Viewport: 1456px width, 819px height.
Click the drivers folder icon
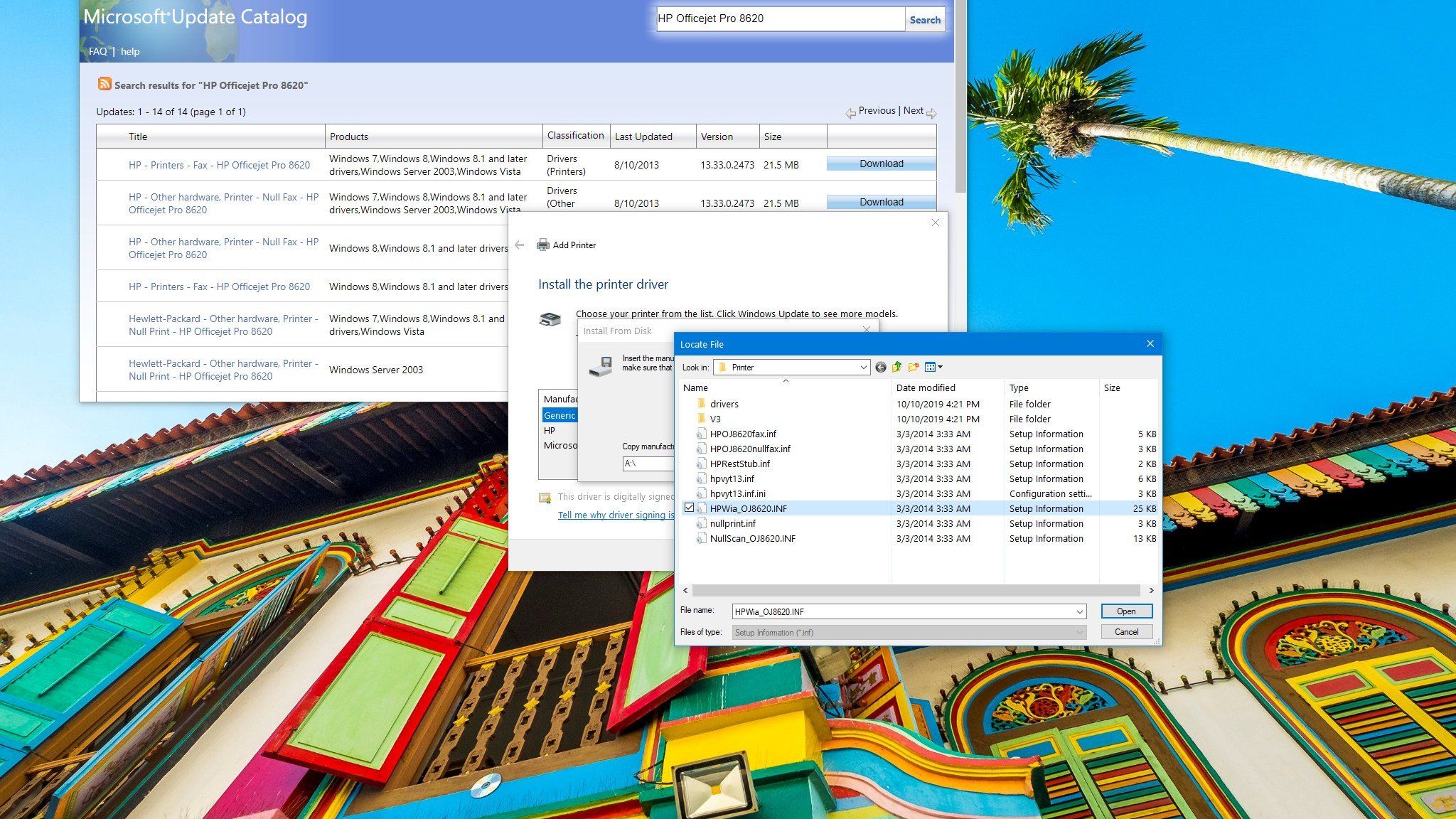coord(701,404)
